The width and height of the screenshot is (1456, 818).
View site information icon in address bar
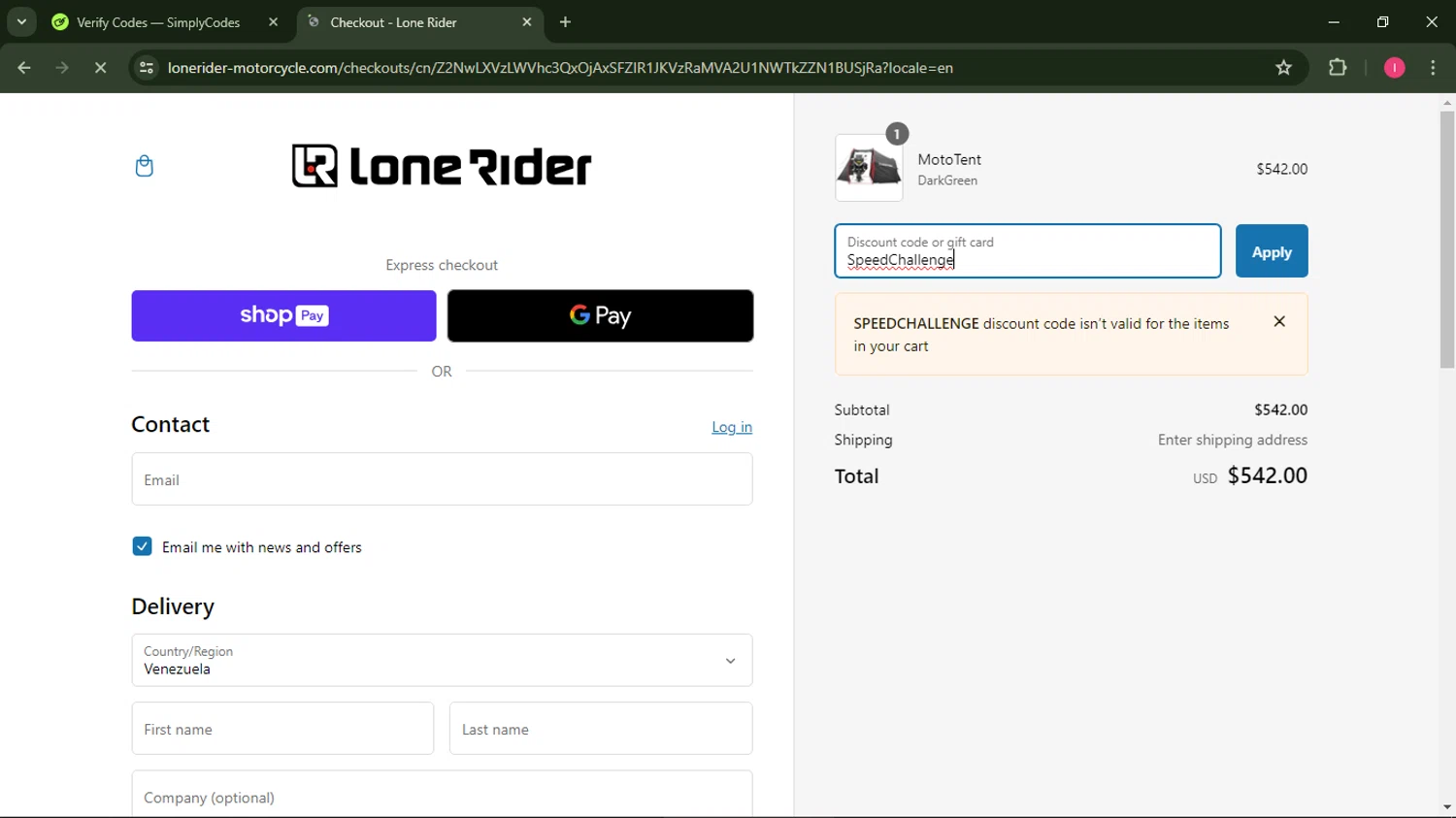click(x=147, y=68)
